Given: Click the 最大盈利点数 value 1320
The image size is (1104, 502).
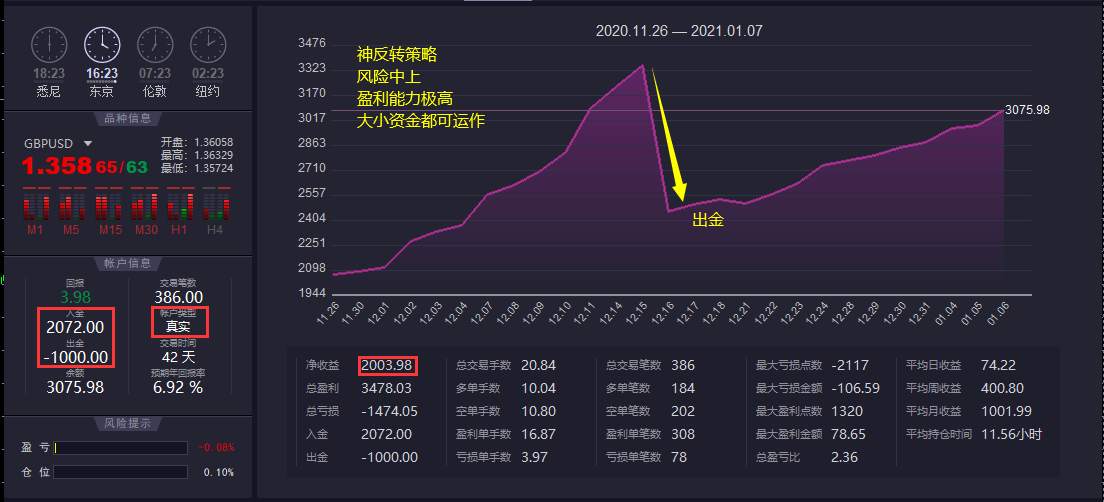Looking at the screenshot, I should [x=846, y=411].
